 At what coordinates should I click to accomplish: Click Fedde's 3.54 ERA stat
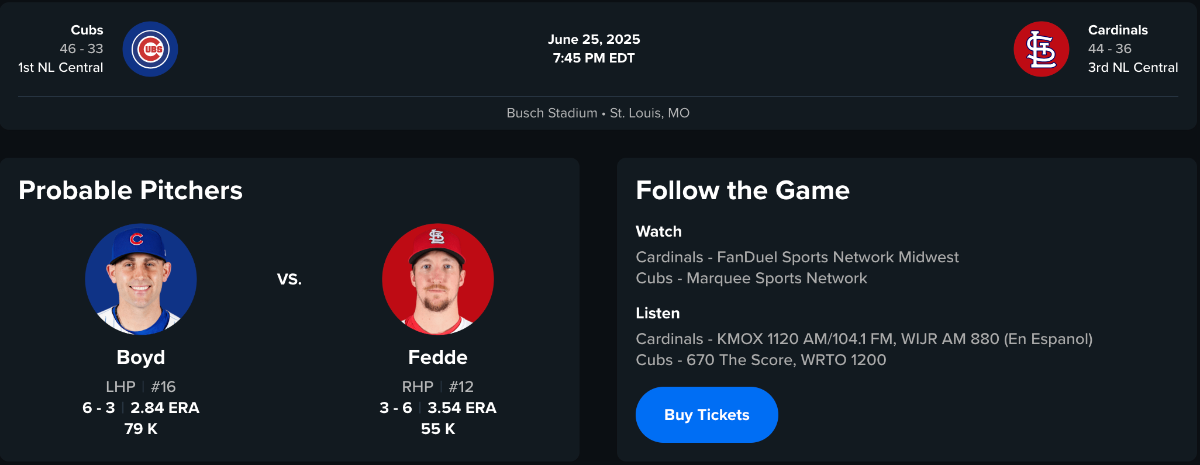[462, 408]
